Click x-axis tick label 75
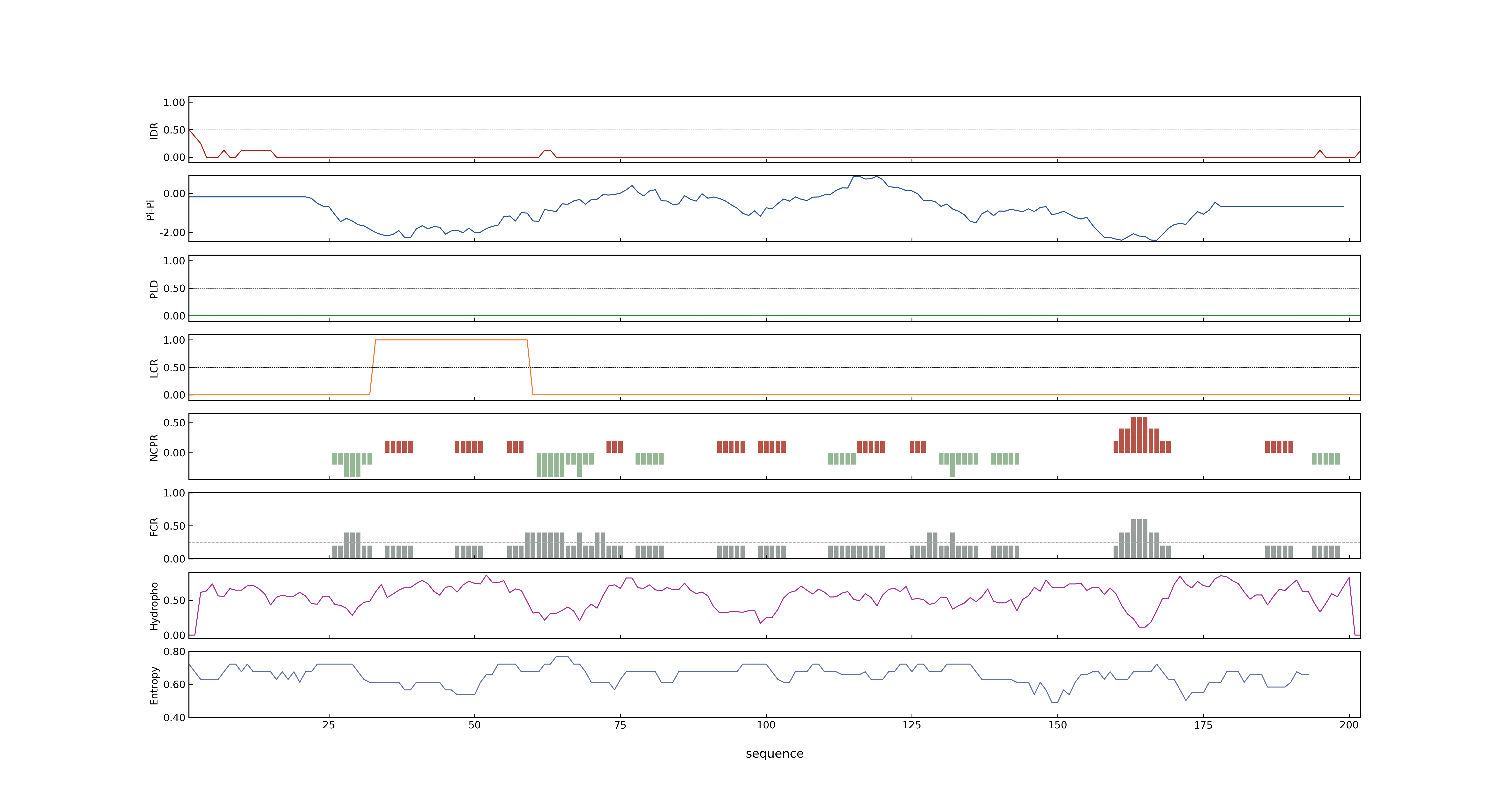The width and height of the screenshot is (1512, 806). coord(621,725)
